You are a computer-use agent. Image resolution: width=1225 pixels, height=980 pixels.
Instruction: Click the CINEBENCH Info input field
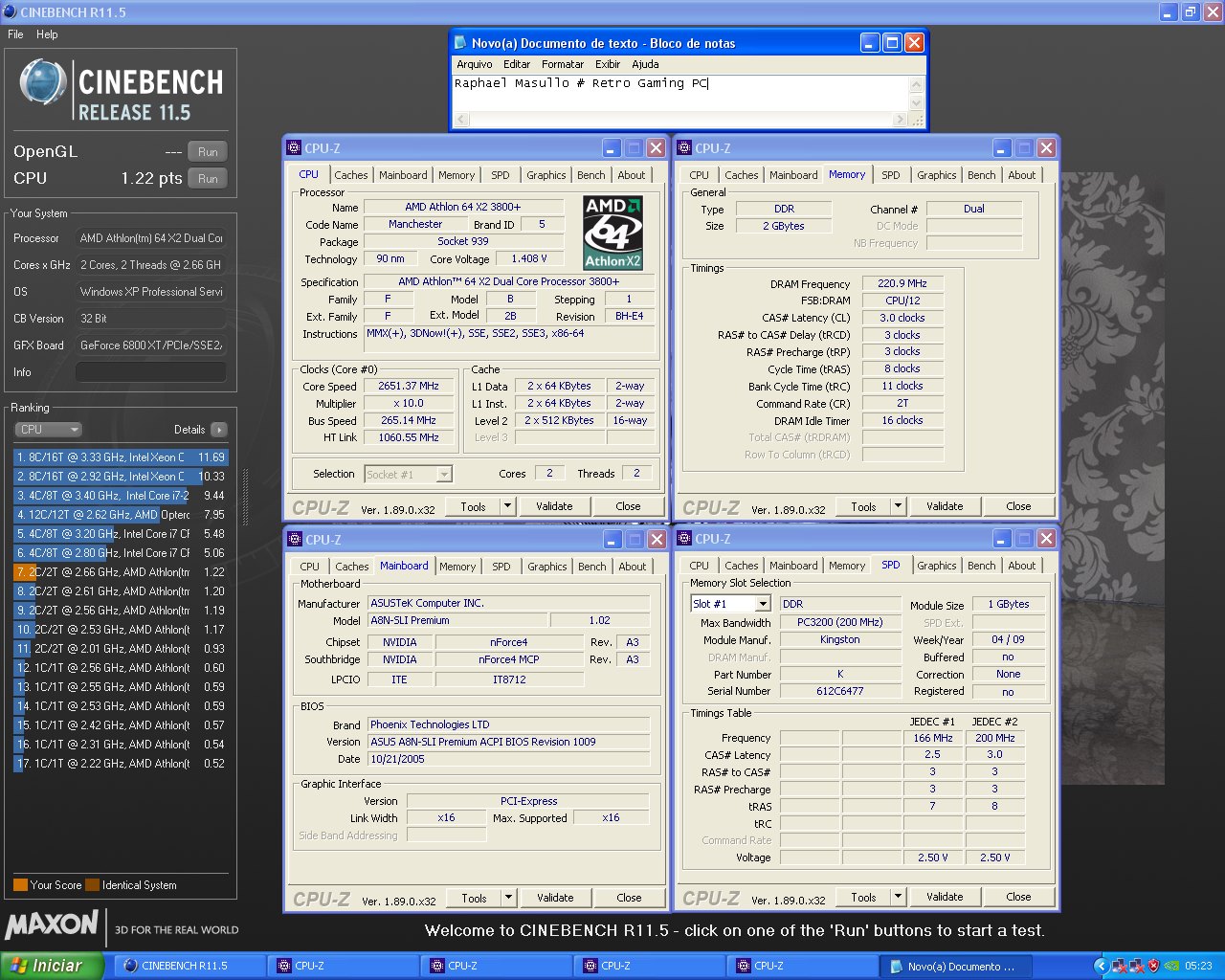tap(151, 372)
